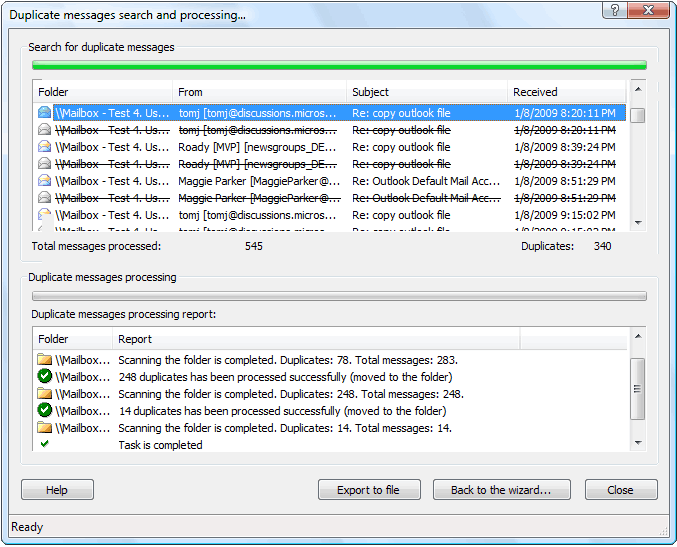Click grey envelope icon of struck-through Roady message

pyautogui.click(x=44, y=164)
